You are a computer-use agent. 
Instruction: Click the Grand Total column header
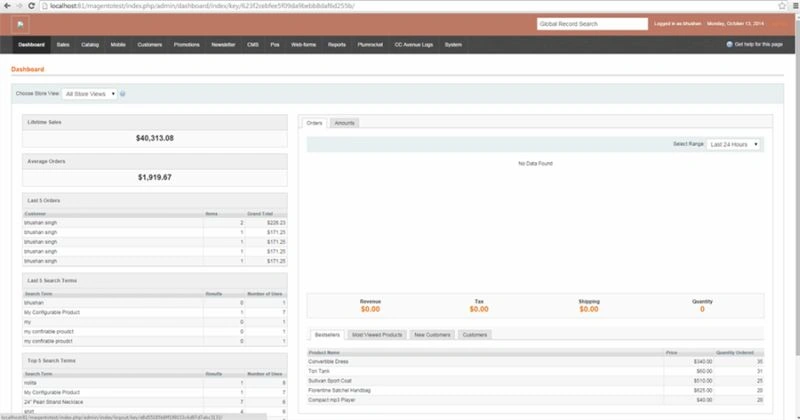[260, 214]
